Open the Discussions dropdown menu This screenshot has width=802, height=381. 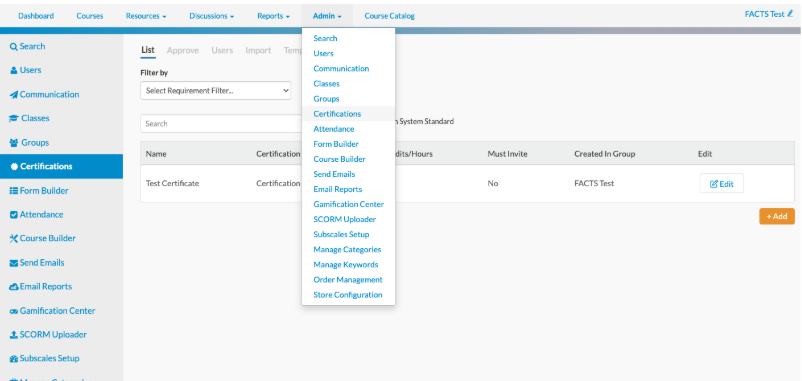pyautogui.click(x=212, y=16)
